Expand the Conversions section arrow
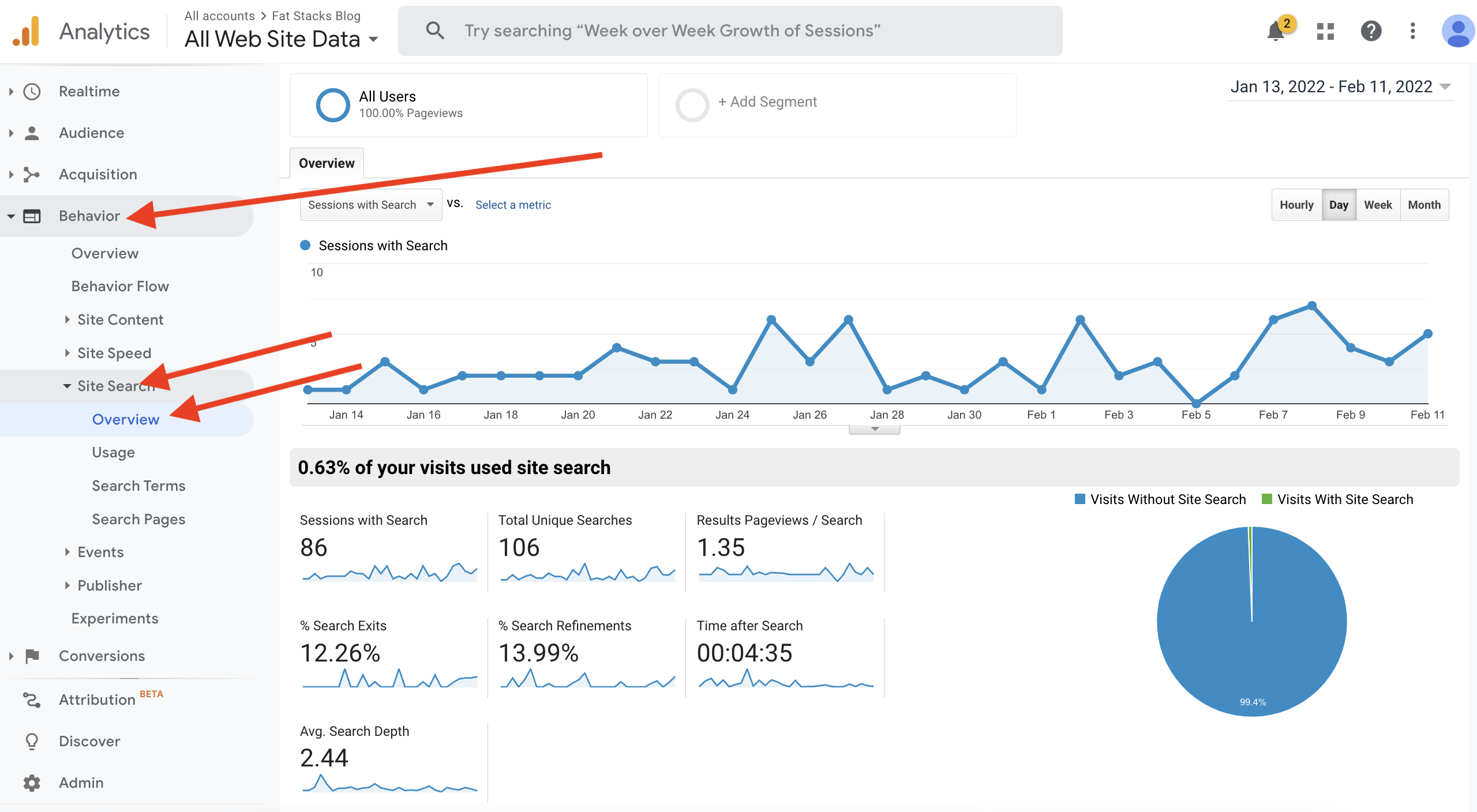 (x=10, y=656)
